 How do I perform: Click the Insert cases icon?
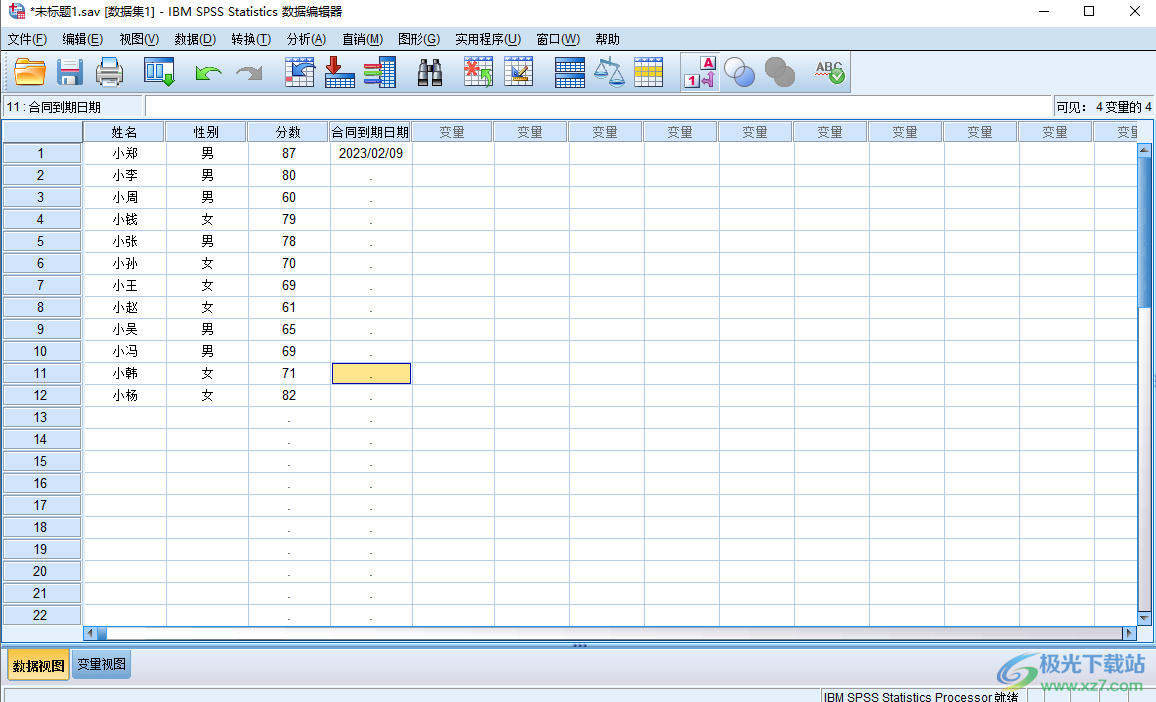coord(478,72)
